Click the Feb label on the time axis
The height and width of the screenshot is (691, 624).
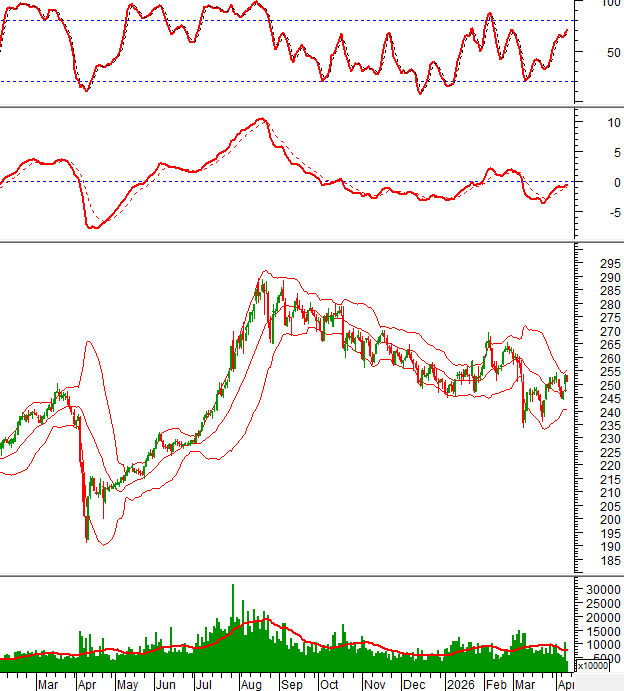pyautogui.click(x=494, y=685)
